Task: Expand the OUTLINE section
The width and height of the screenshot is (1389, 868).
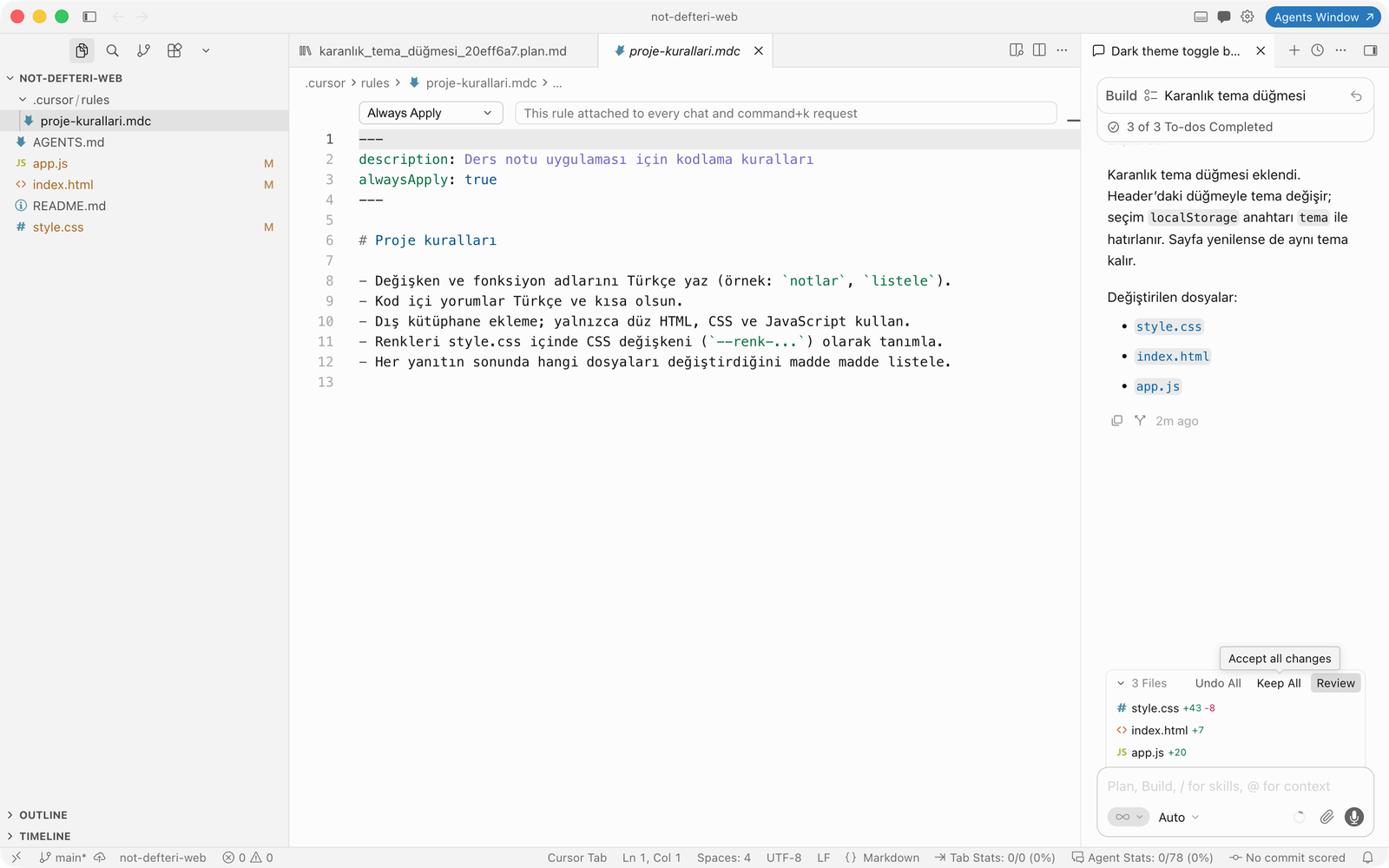Action: 43,815
